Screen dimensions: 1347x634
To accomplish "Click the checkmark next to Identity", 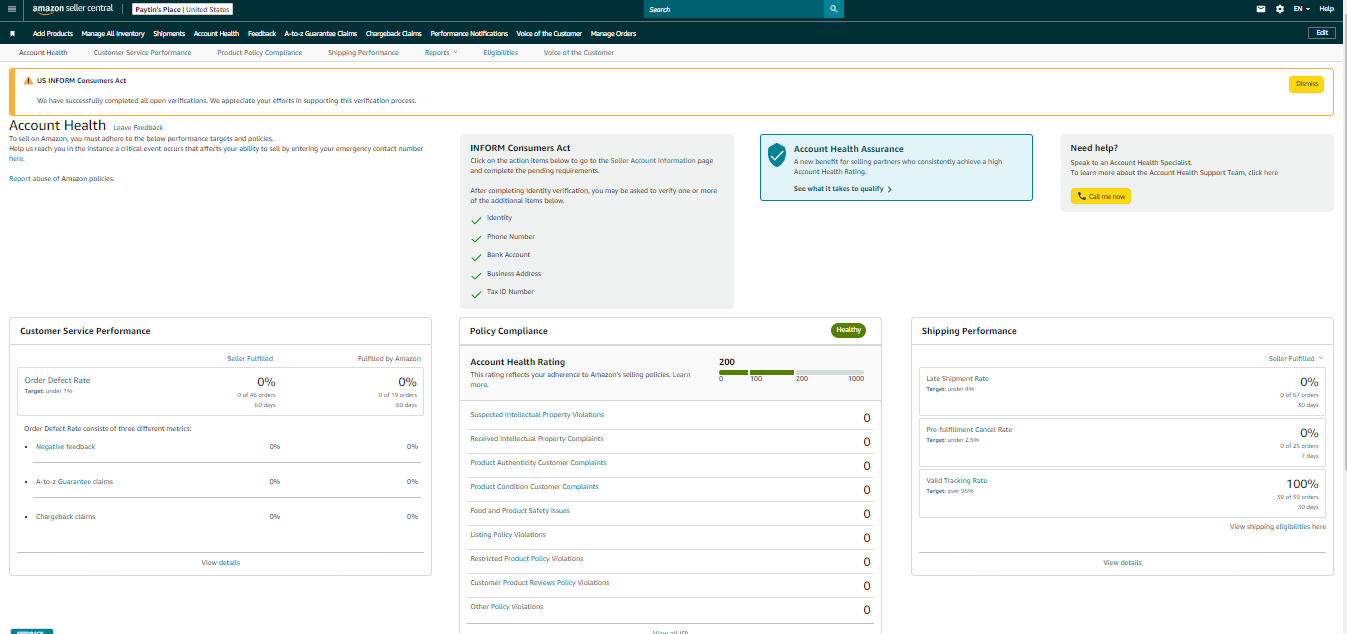I will click(476, 219).
